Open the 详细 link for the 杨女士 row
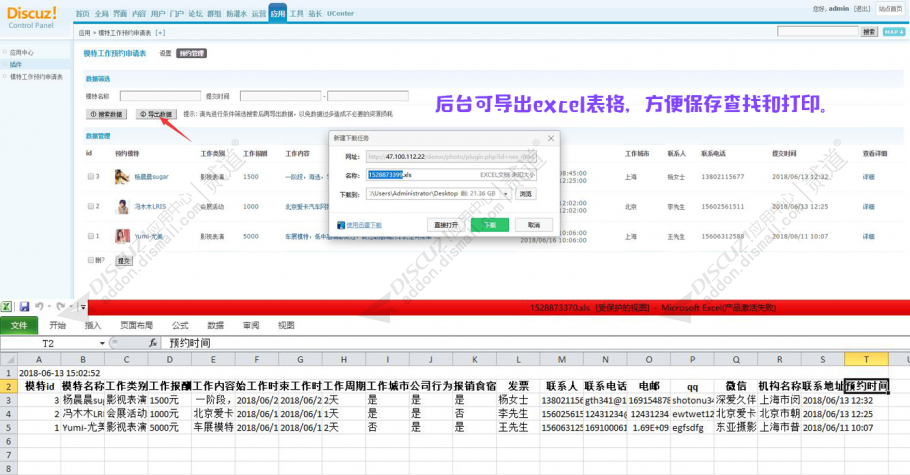 [x=868, y=177]
